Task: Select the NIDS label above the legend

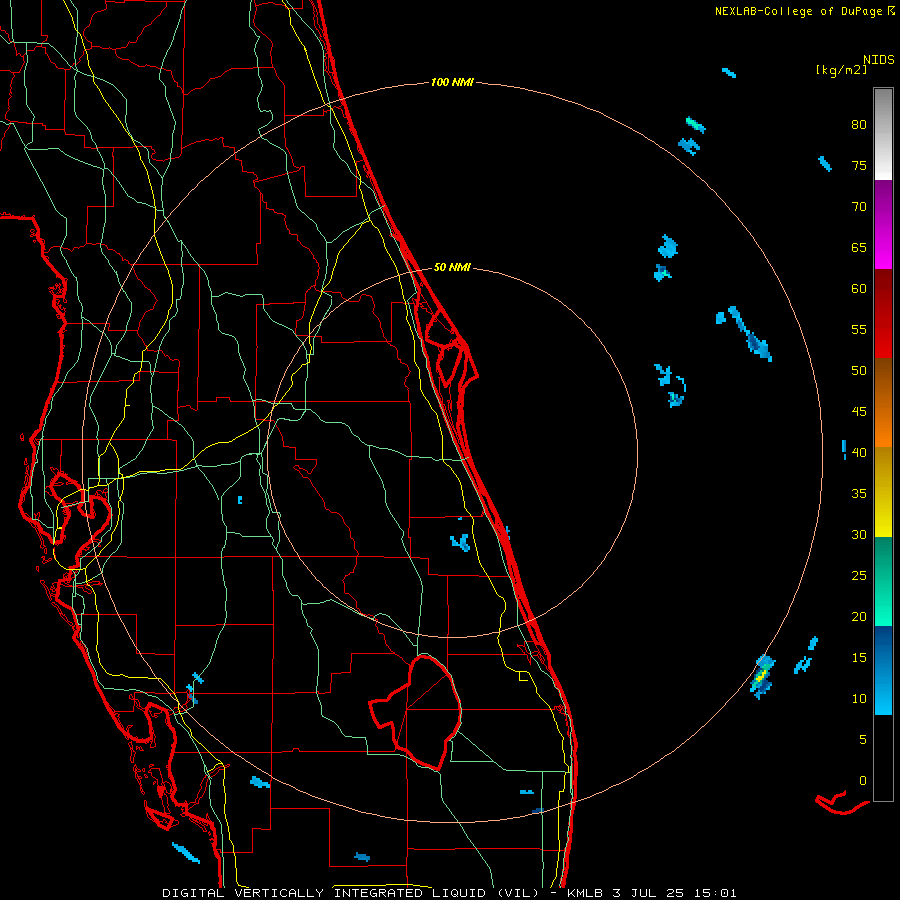Action: click(878, 60)
